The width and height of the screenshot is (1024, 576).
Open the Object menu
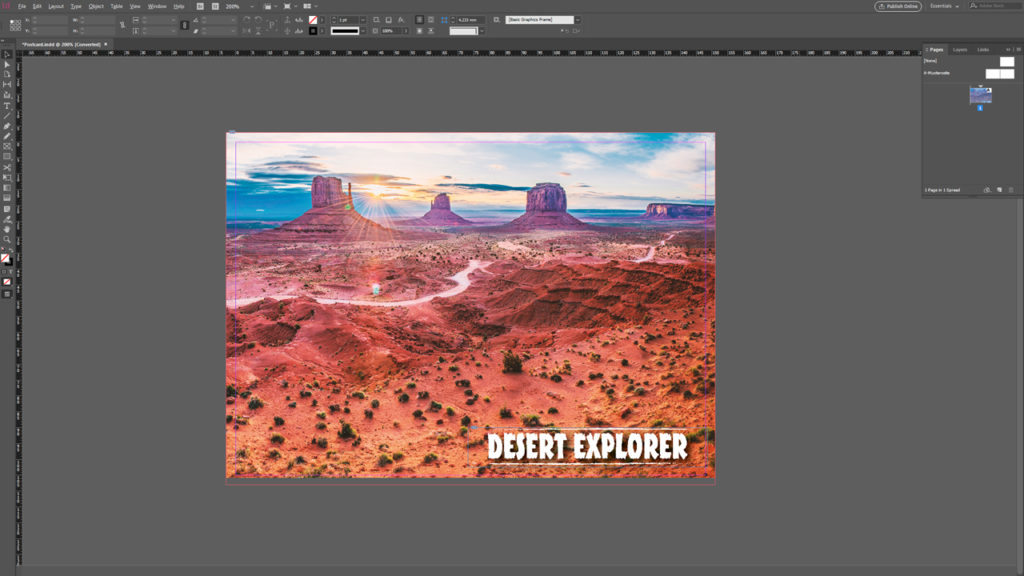tap(98, 5)
